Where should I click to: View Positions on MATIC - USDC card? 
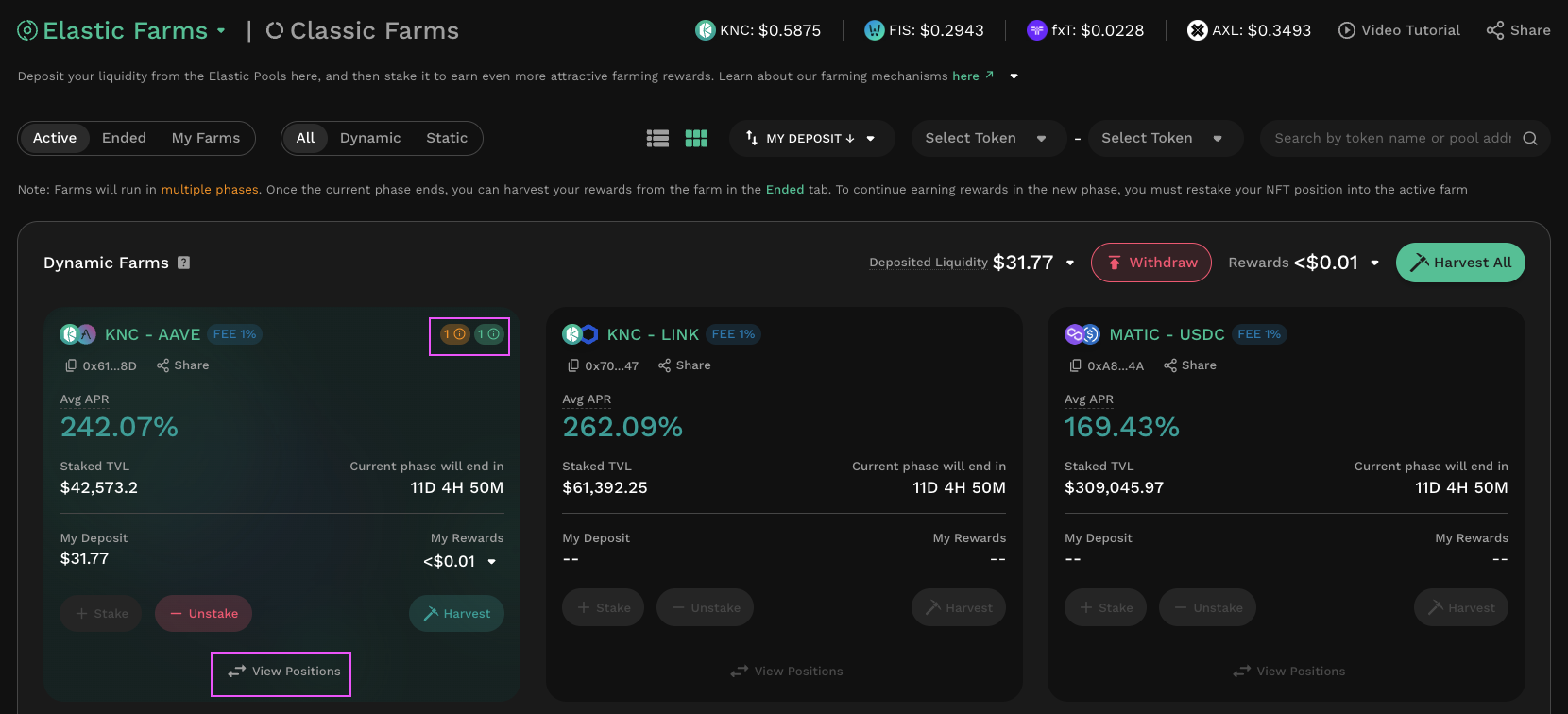[x=1288, y=671]
